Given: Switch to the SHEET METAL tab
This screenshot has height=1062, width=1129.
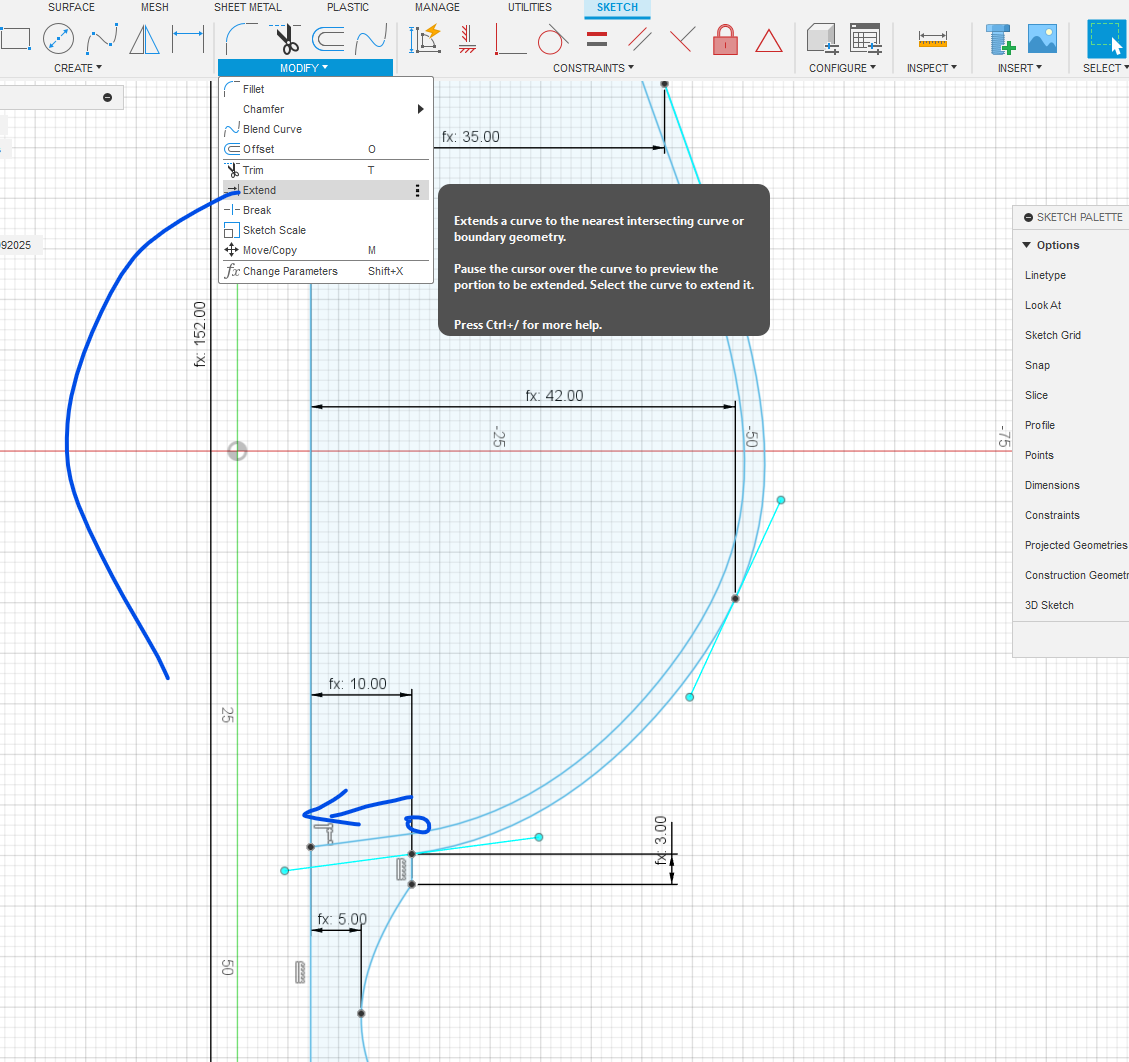Looking at the screenshot, I should pyautogui.click(x=248, y=7).
